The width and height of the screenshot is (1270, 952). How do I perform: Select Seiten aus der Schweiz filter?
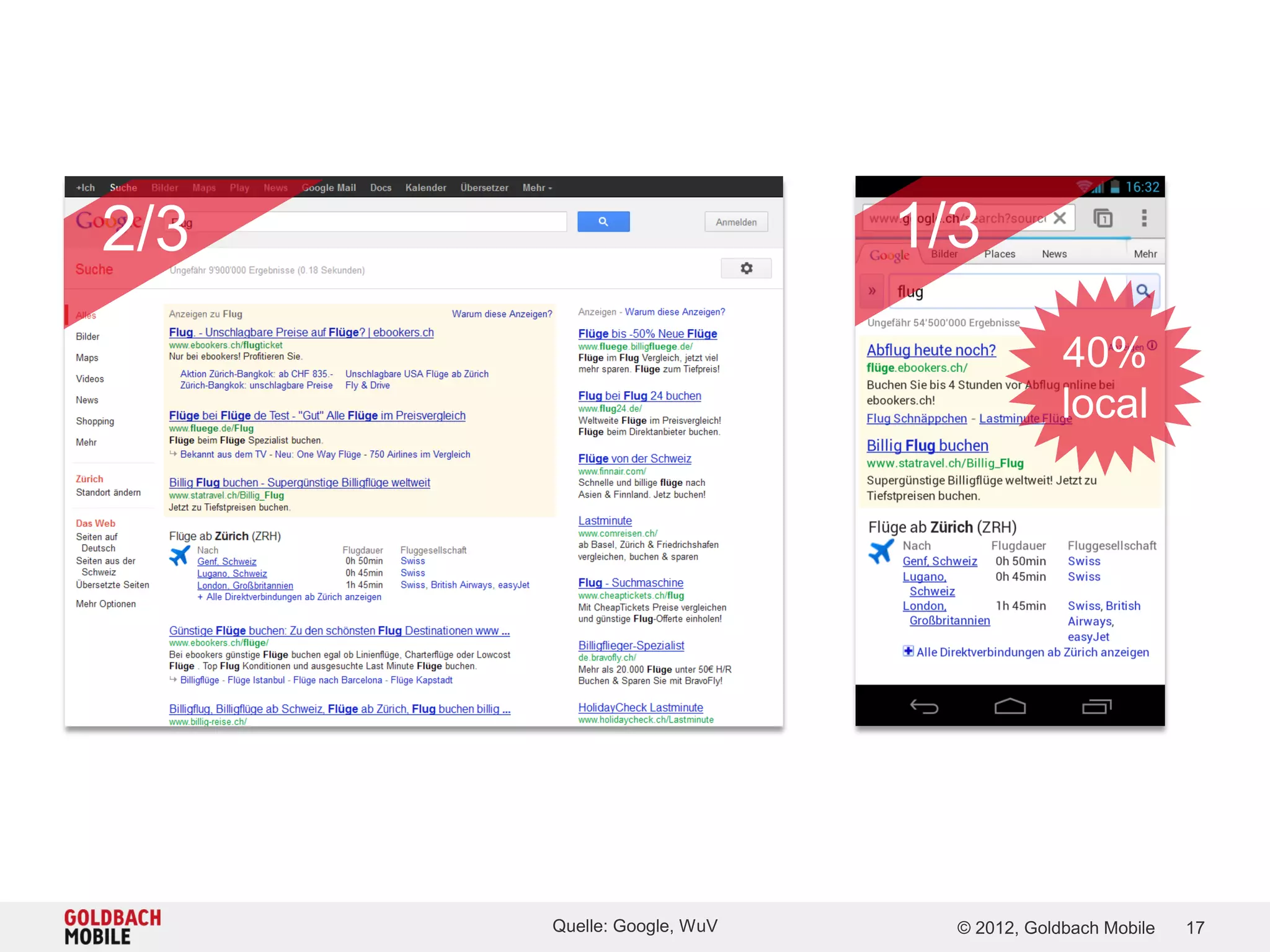pyautogui.click(x=105, y=566)
